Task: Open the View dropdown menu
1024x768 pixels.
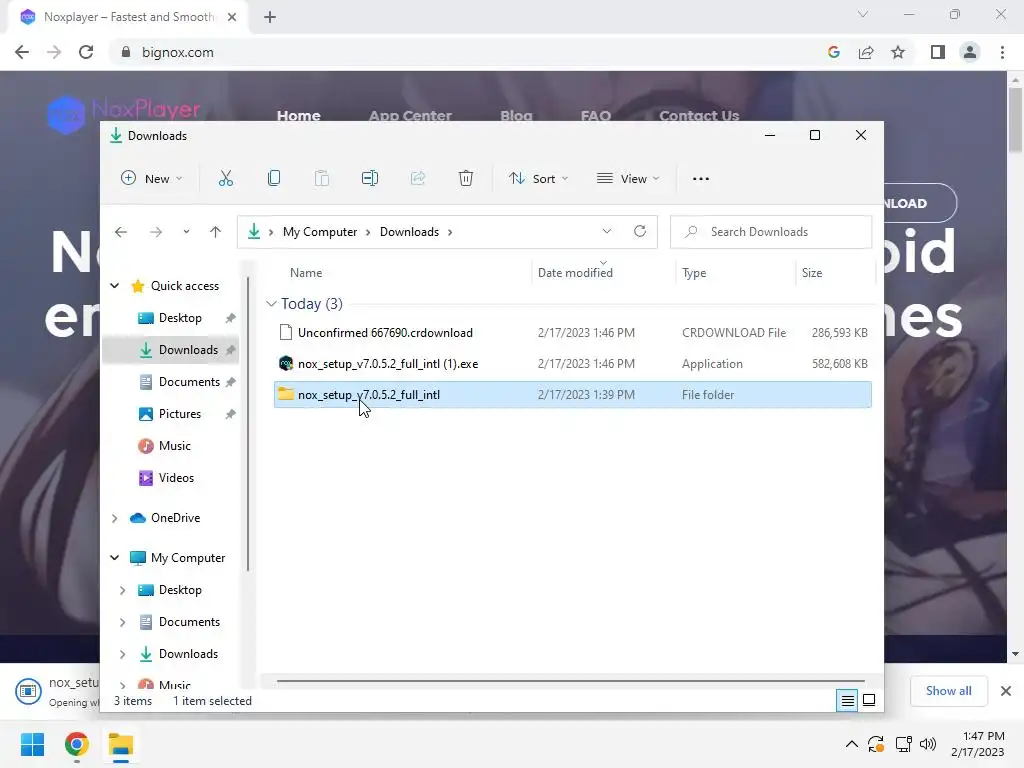Action: [628, 178]
